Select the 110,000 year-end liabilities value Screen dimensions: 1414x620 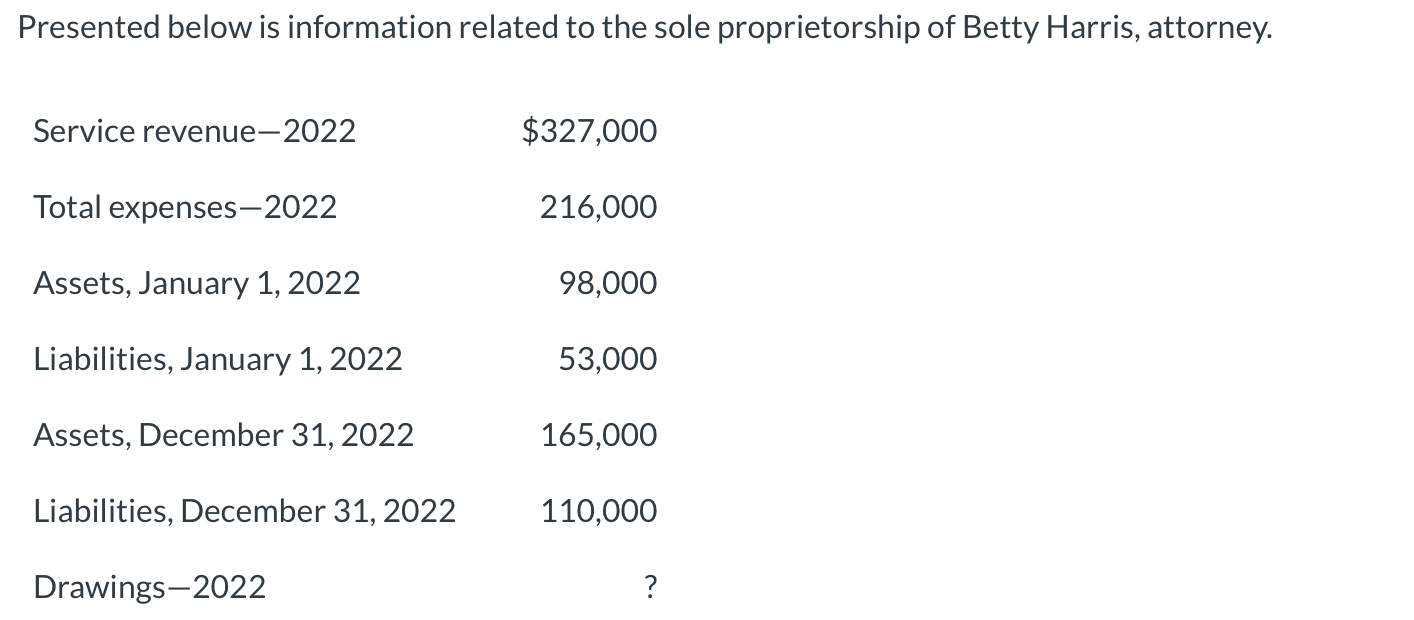click(x=599, y=511)
